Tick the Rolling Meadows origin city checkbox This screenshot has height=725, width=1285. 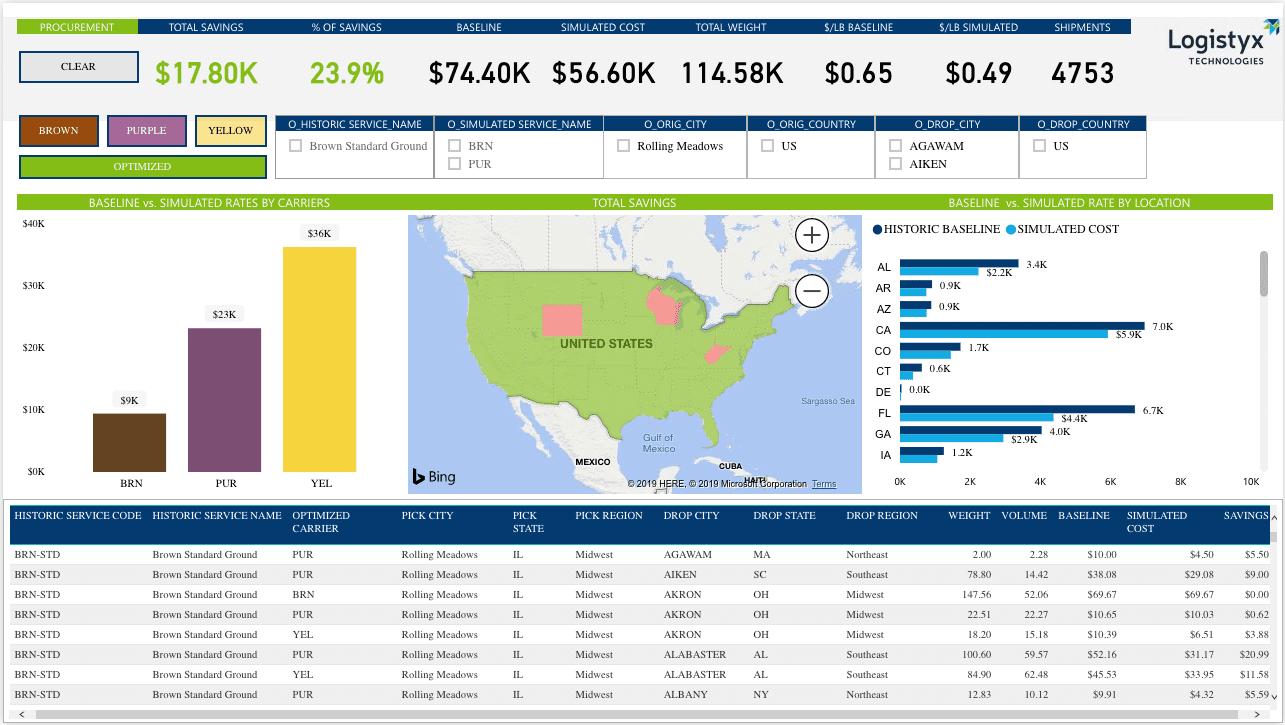pyautogui.click(x=624, y=146)
